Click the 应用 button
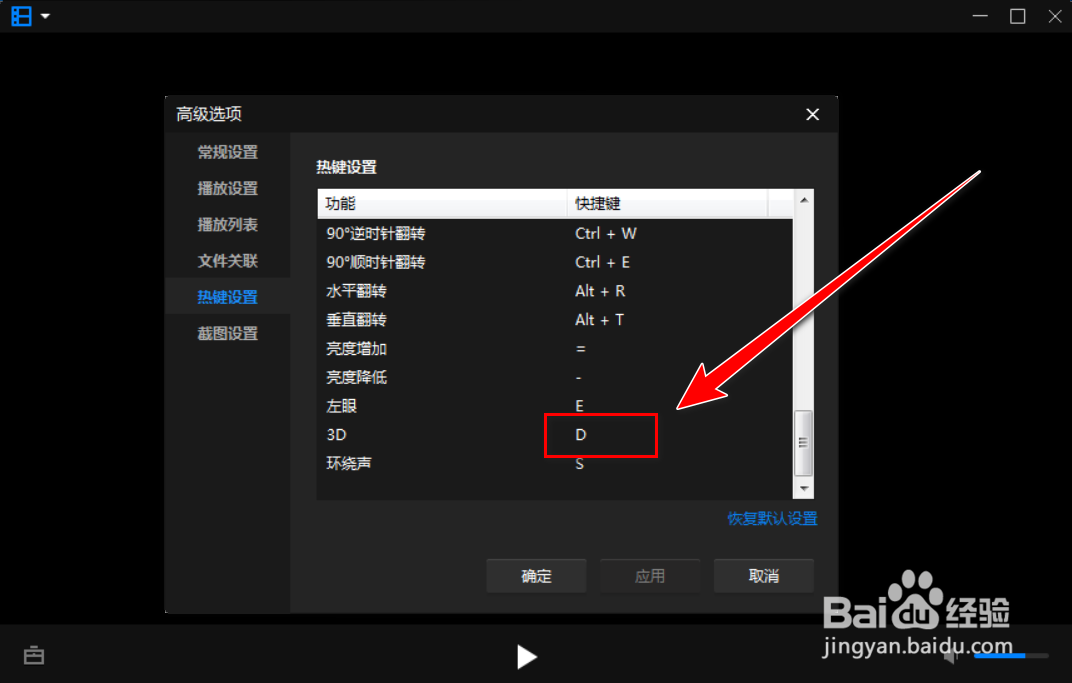 tap(649, 576)
